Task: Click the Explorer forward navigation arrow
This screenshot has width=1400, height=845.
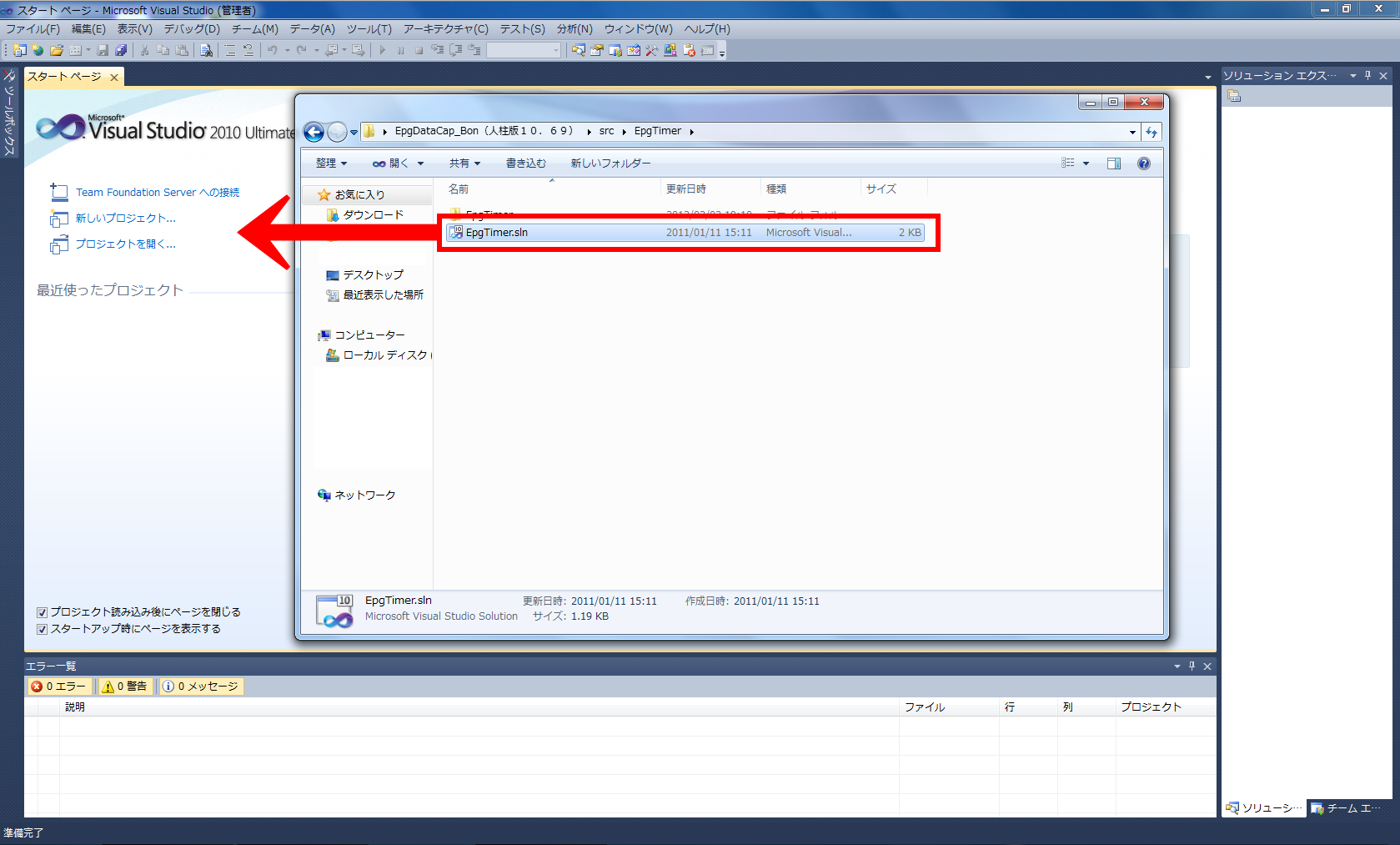Action: (x=337, y=132)
